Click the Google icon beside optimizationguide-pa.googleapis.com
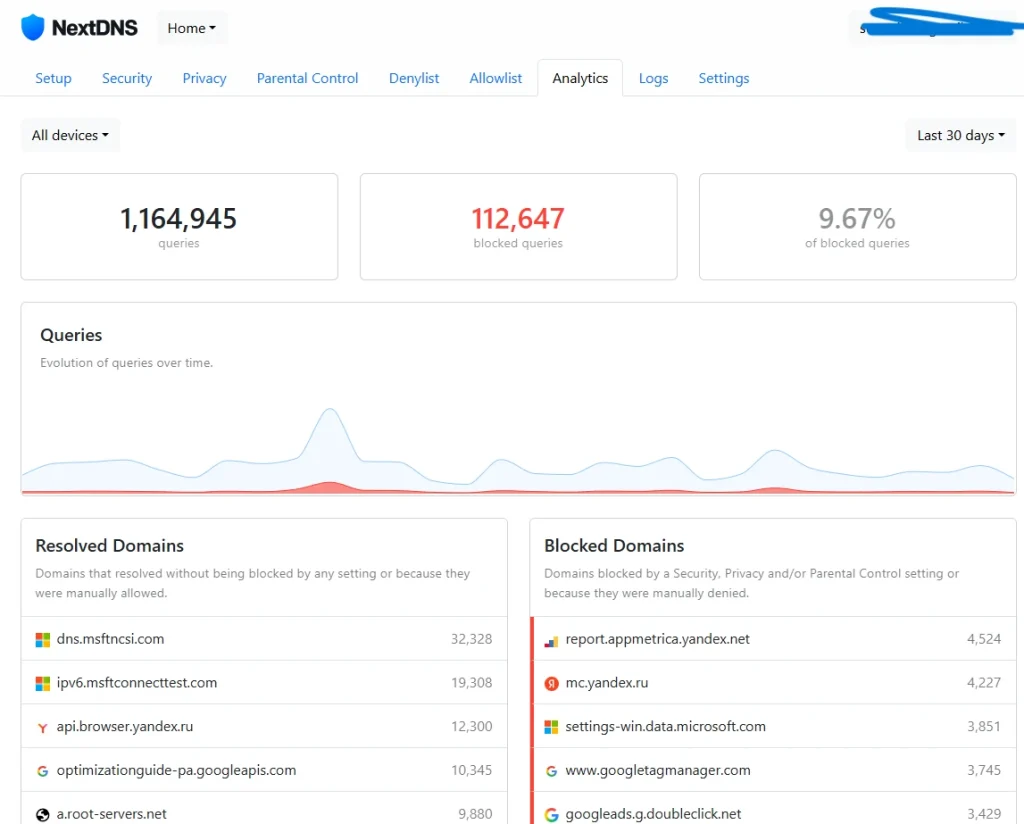The image size is (1024, 824). 43,771
